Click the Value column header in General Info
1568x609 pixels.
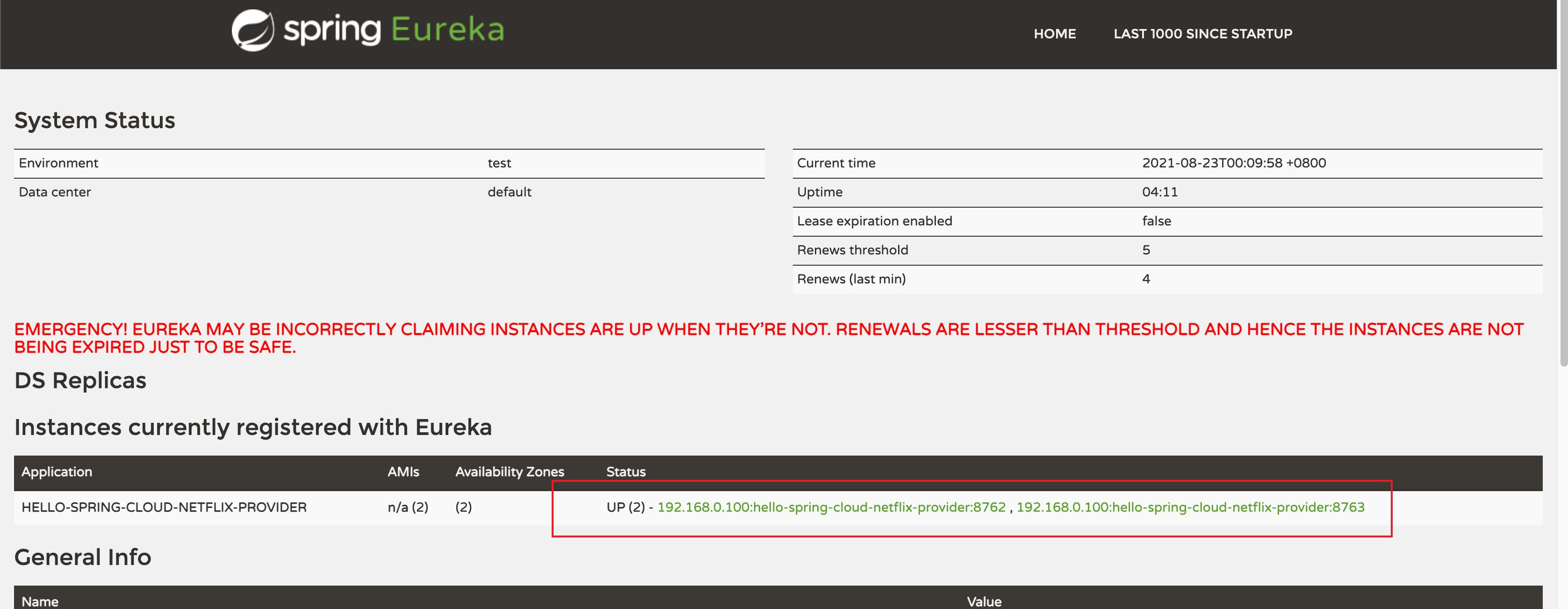(x=984, y=602)
